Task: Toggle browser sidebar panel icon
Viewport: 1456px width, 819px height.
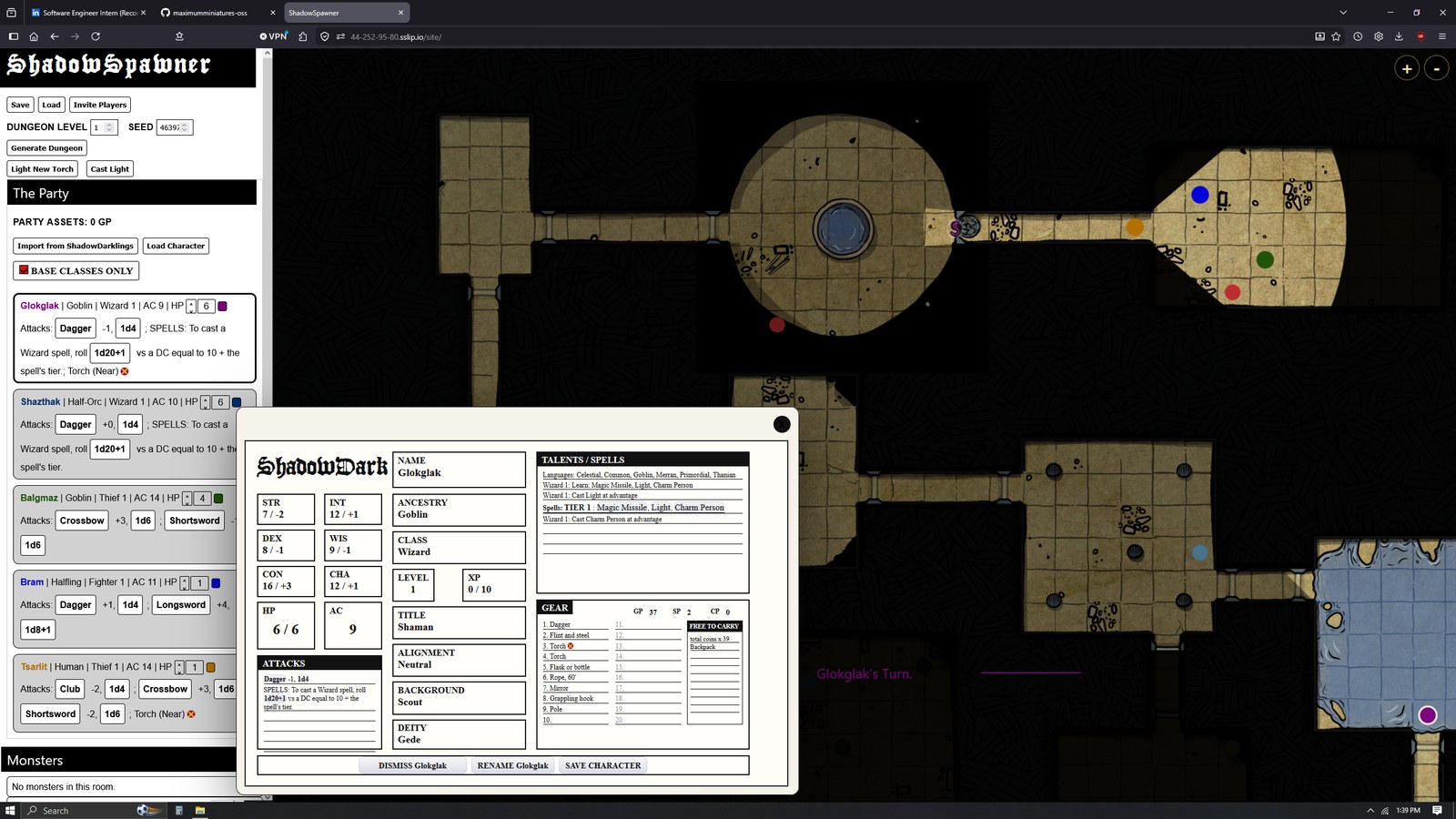Action: click(13, 36)
